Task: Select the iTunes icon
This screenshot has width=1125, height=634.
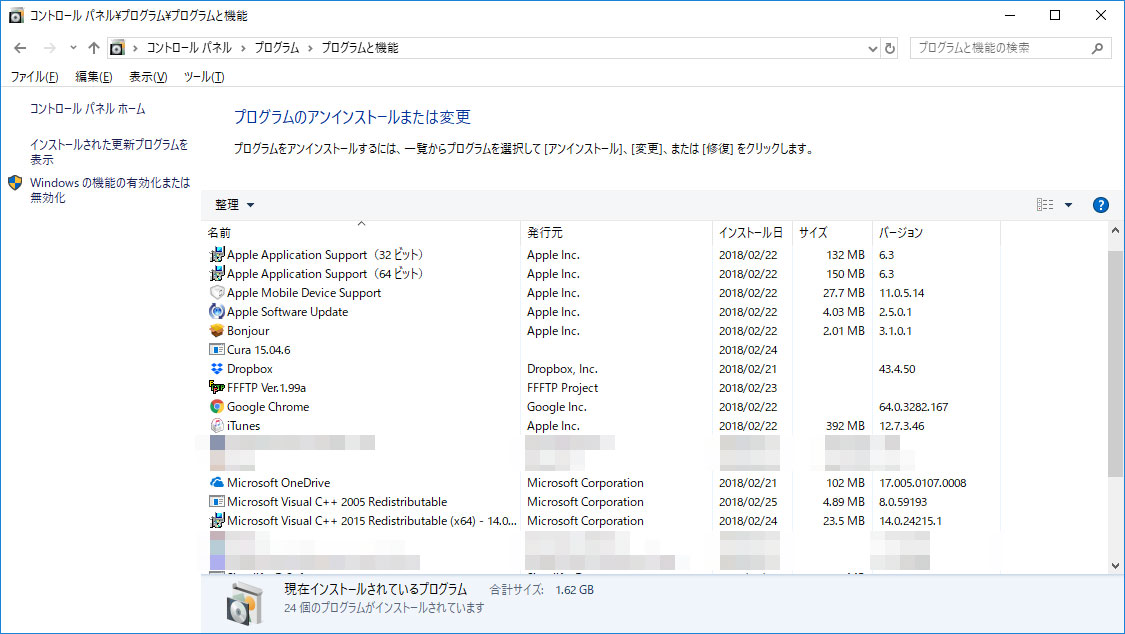Action: [217, 426]
